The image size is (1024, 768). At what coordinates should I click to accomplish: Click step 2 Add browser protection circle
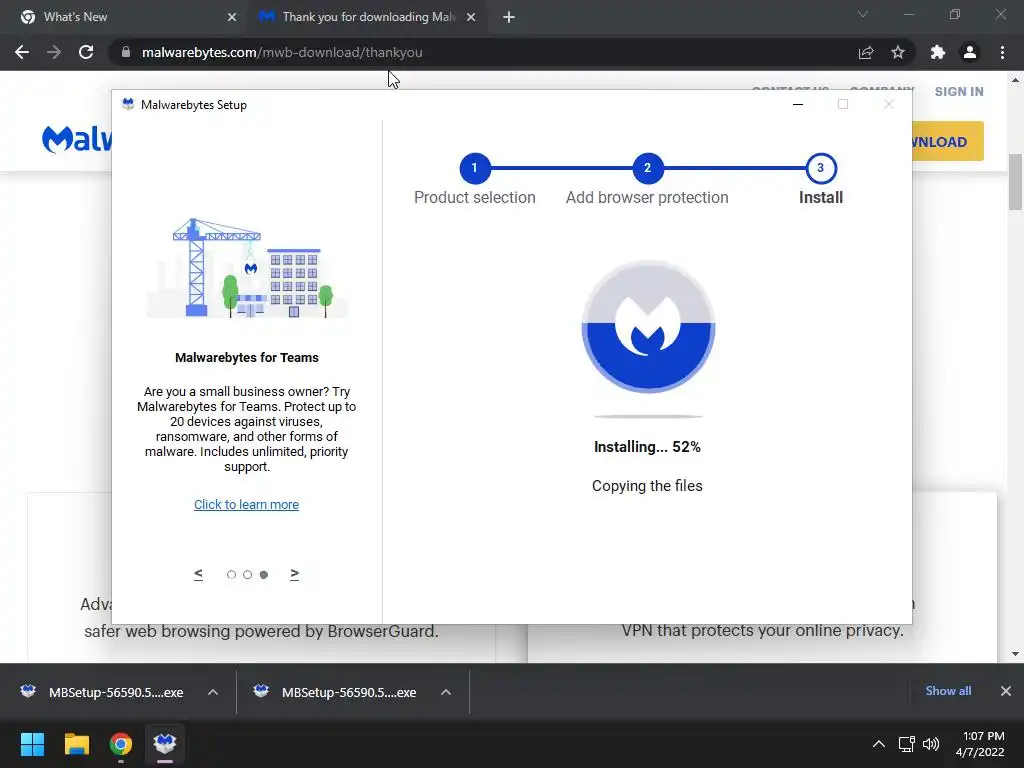pos(647,168)
